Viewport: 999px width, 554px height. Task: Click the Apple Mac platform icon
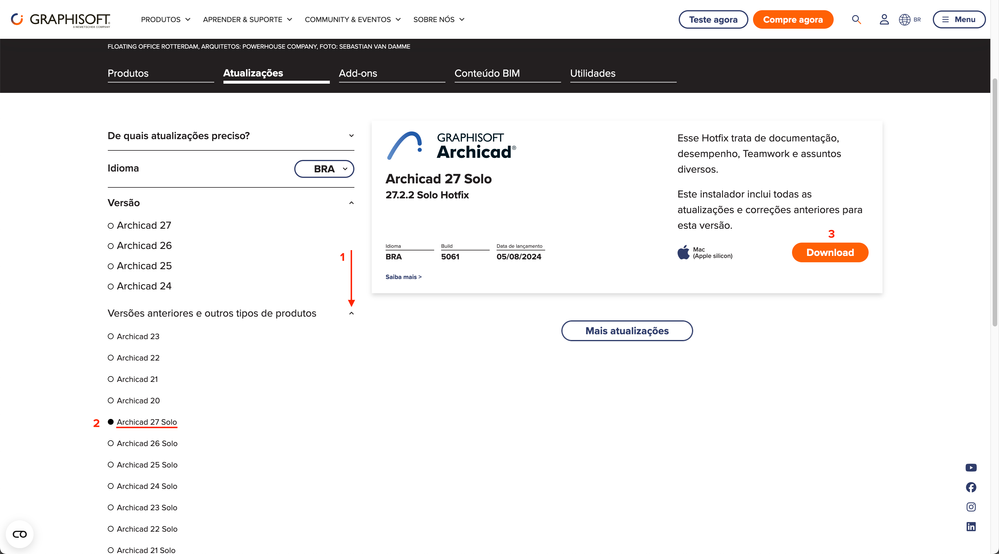pos(683,252)
